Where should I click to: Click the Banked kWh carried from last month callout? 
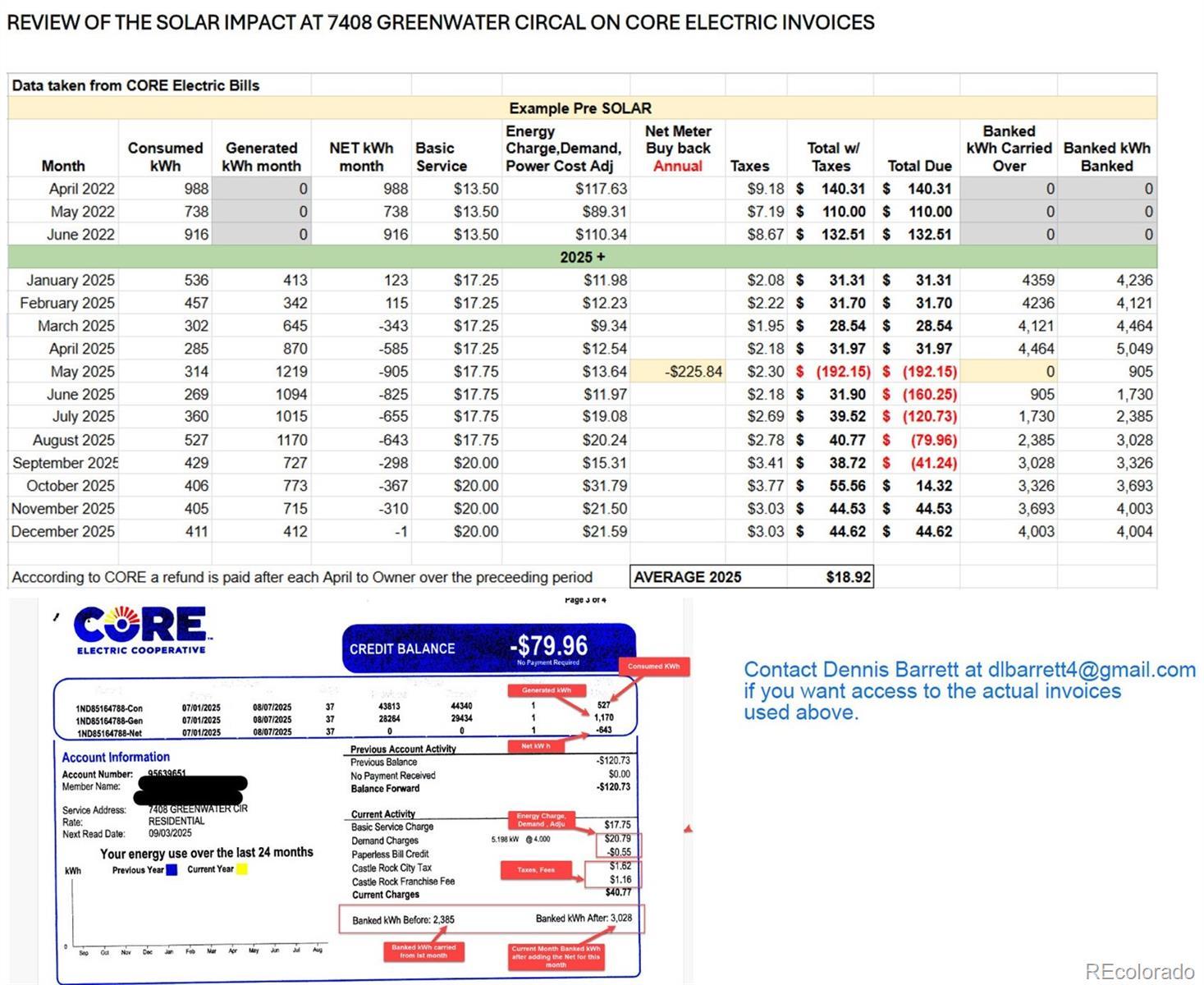[x=423, y=951]
